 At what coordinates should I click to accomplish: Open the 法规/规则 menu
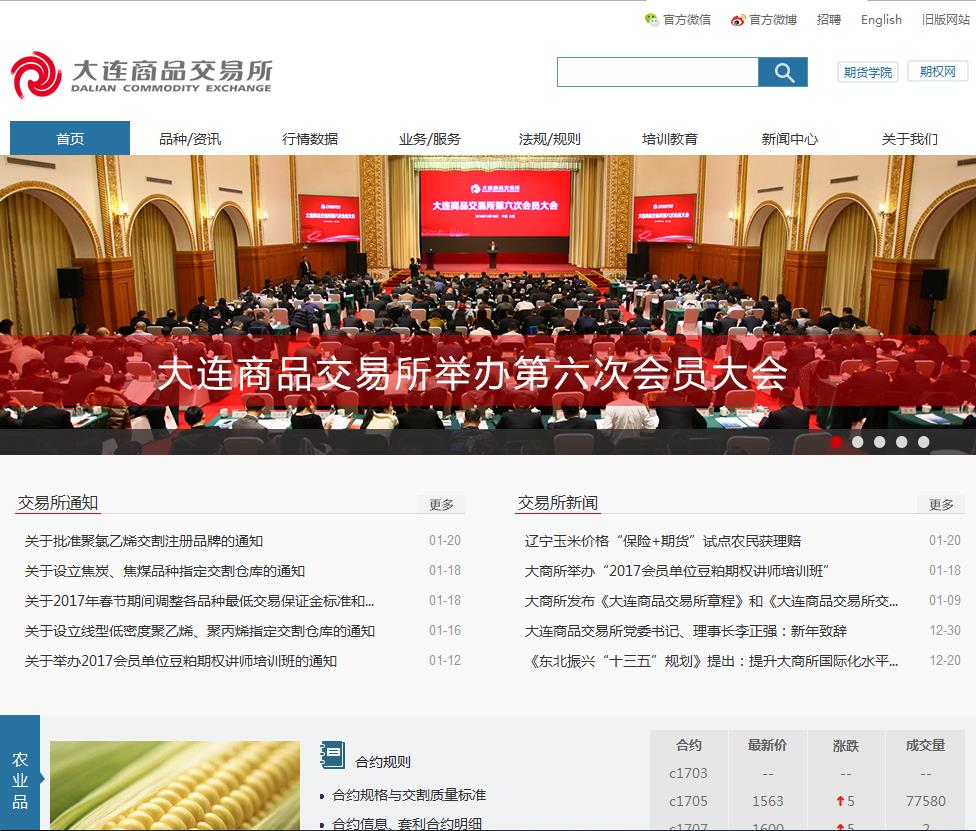pos(550,138)
